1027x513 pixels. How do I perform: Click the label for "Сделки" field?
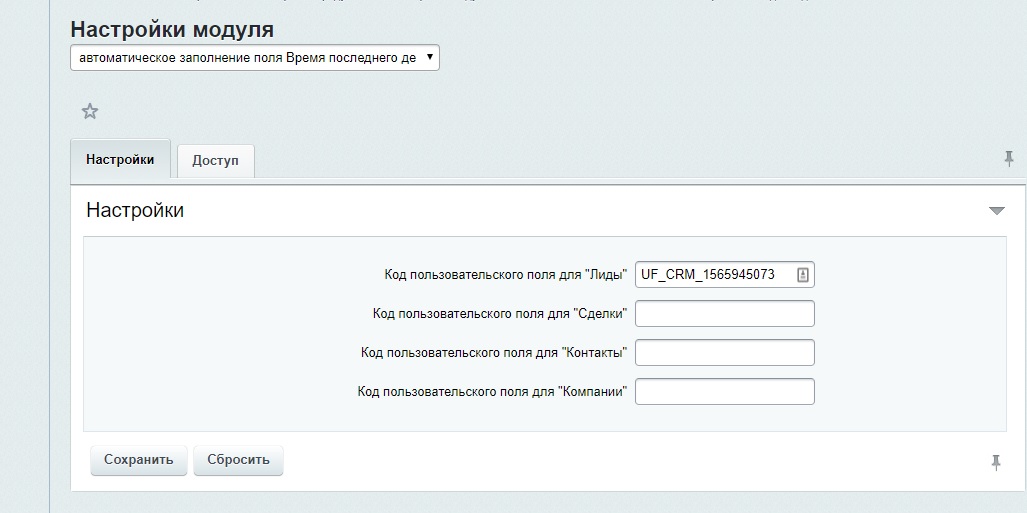(x=500, y=314)
